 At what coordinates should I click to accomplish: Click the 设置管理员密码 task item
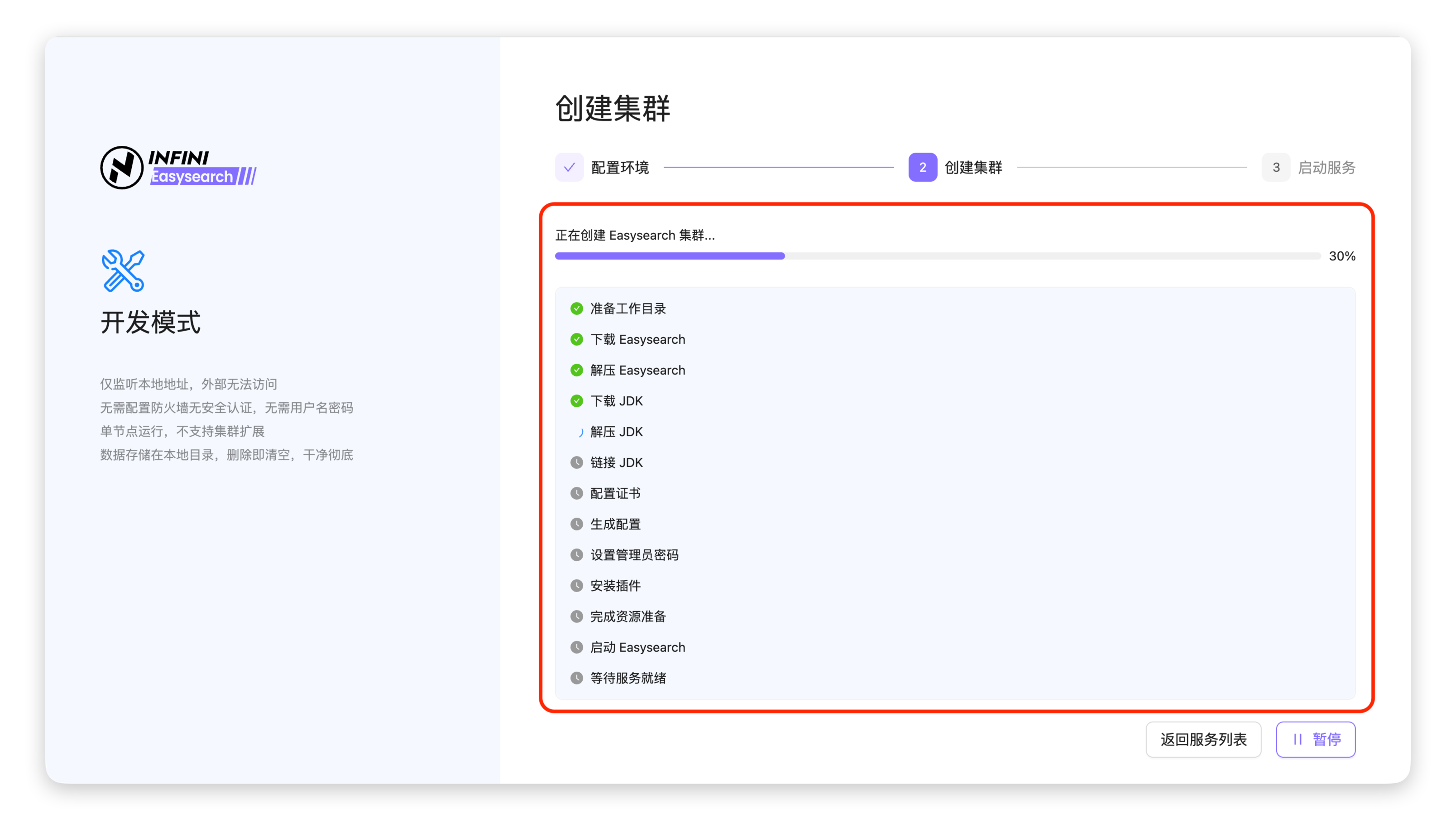(634, 555)
